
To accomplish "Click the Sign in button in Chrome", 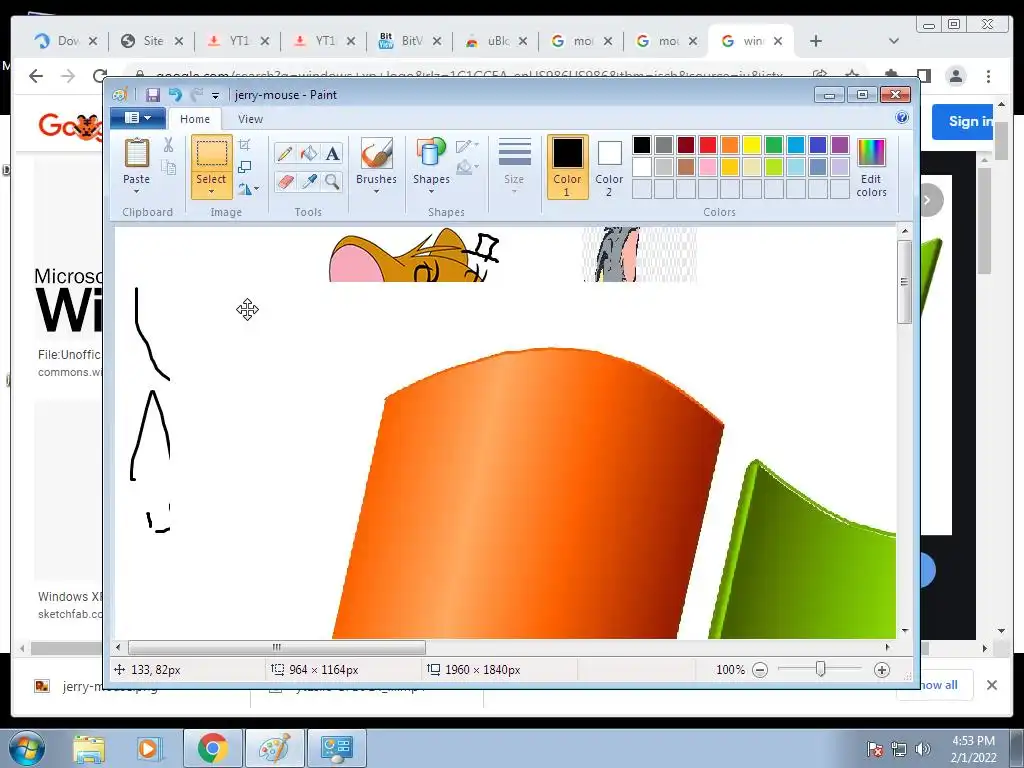I will point(965,121).
